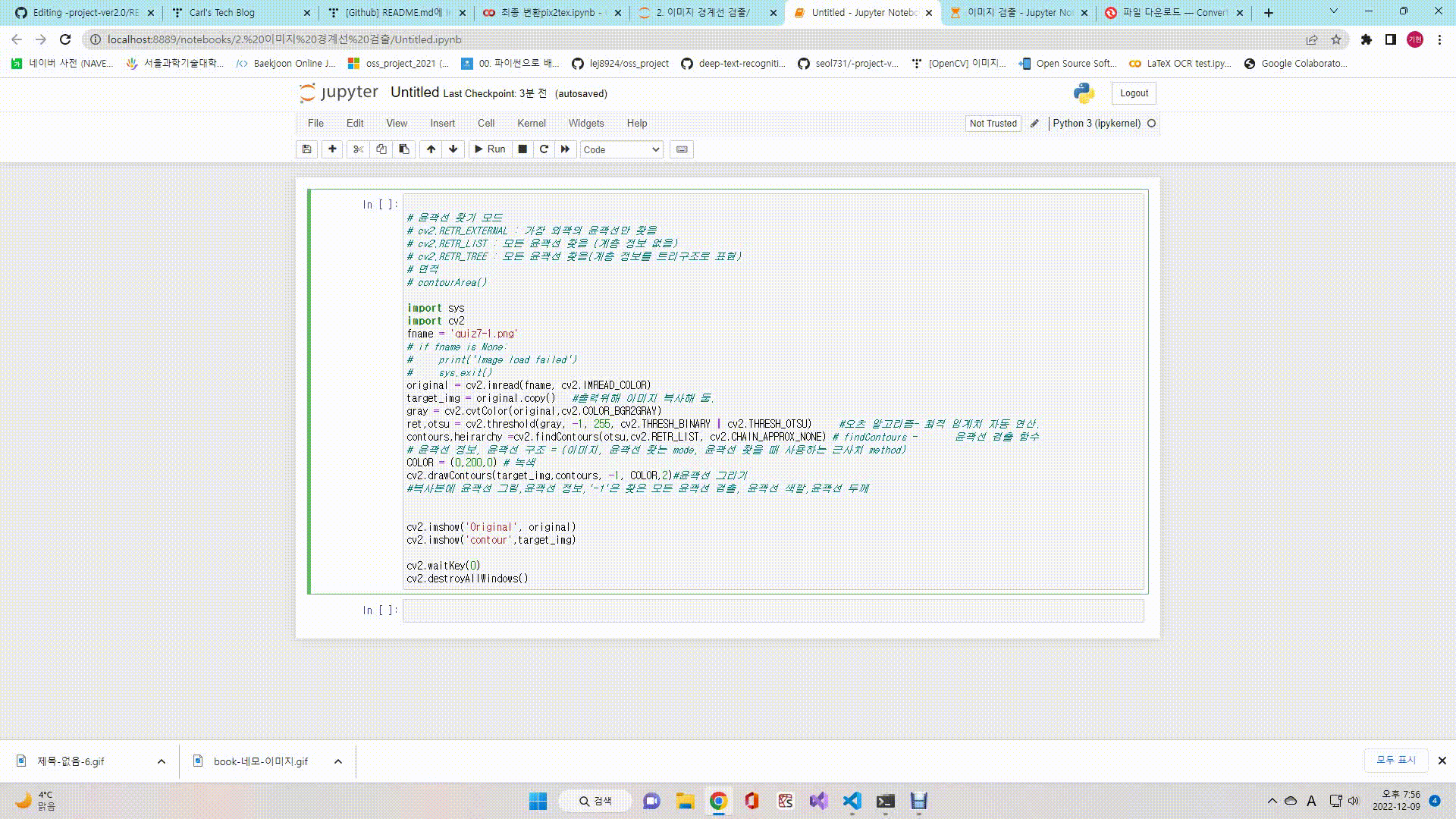Reload the current page
Image resolution: width=1456 pixels, height=819 pixels.
[65, 39]
